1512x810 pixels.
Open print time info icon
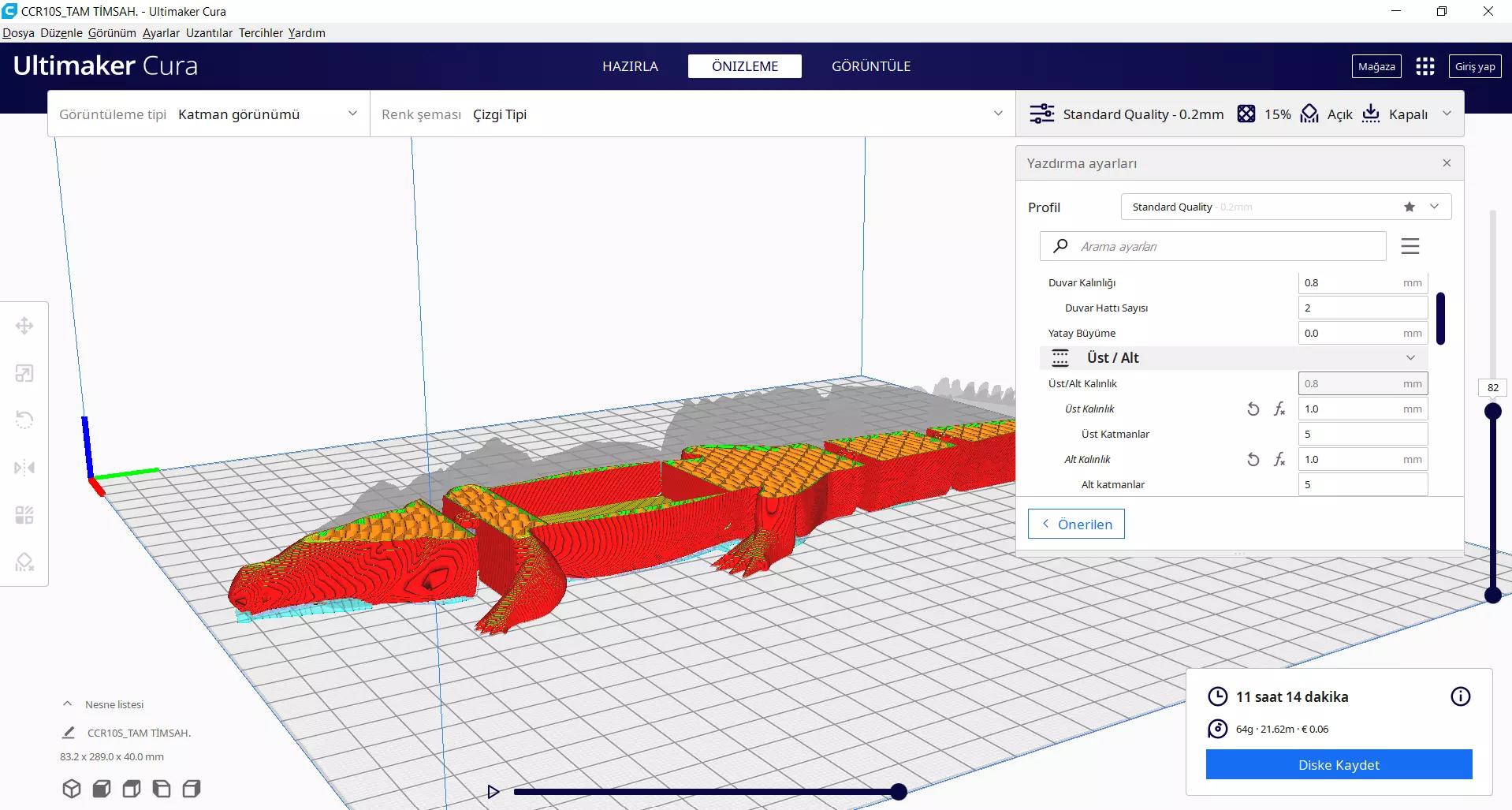coord(1461,696)
